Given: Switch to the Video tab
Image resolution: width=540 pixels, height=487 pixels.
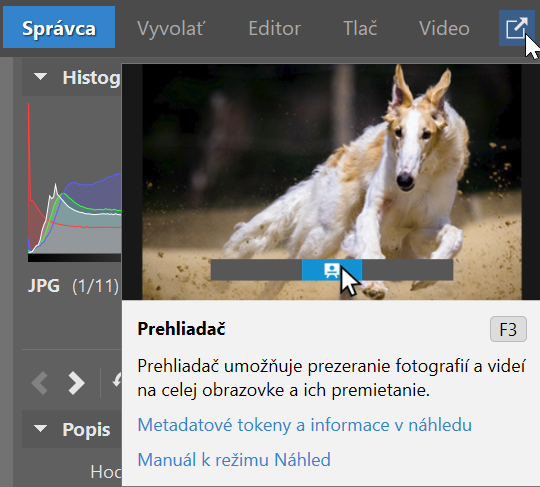Looking at the screenshot, I should [x=444, y=28].
